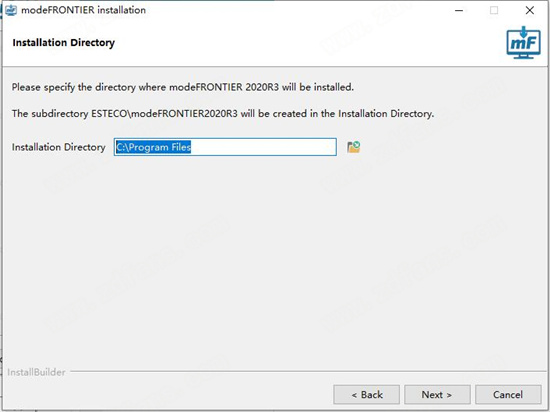Click the modeFRONTIER mF logo in the header
Viewport: 550px width, 412px height.
click(x=523, y=42)
